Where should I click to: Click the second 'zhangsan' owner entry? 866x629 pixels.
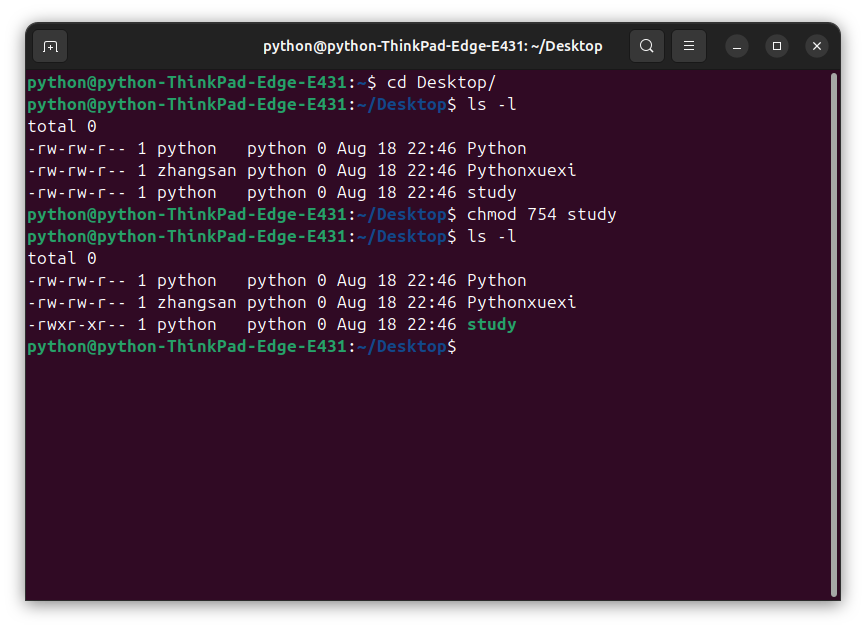point(197,303)
